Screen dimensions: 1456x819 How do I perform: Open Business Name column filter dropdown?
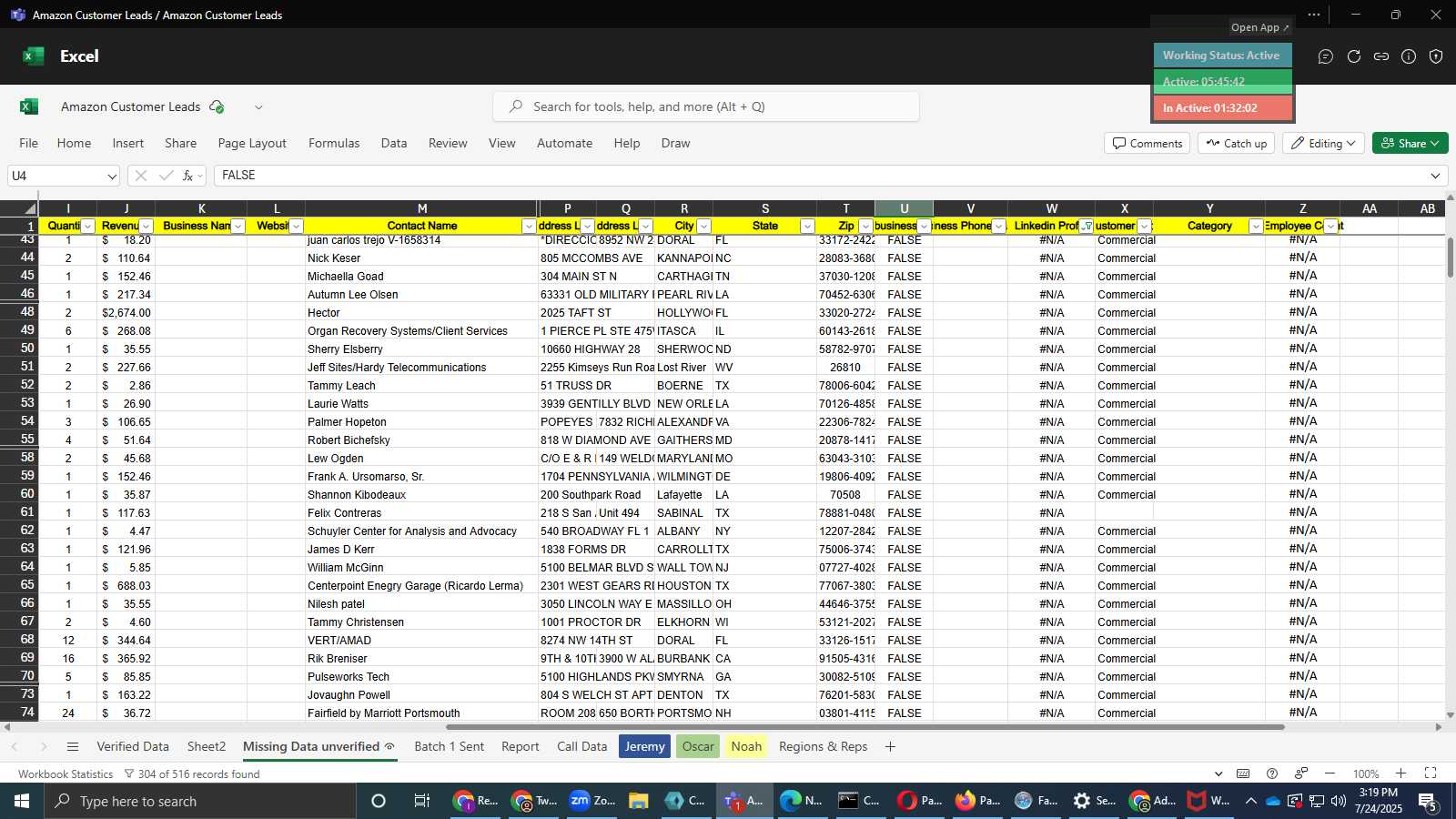pyautogui.click(x=238, y=227)
